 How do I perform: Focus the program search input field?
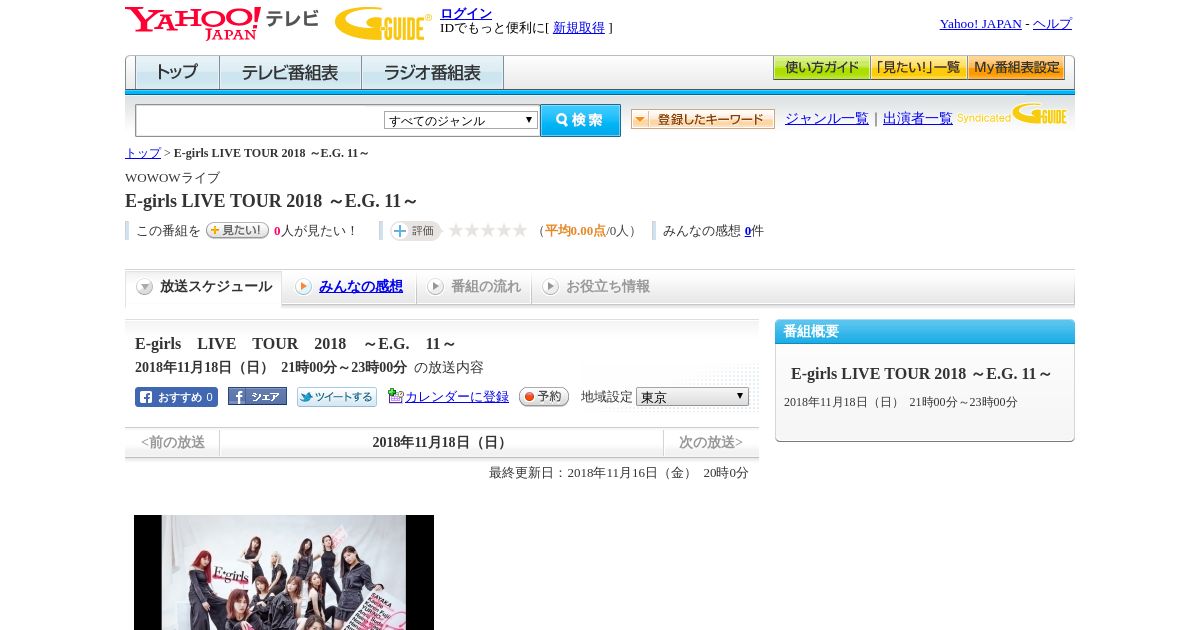260,120
